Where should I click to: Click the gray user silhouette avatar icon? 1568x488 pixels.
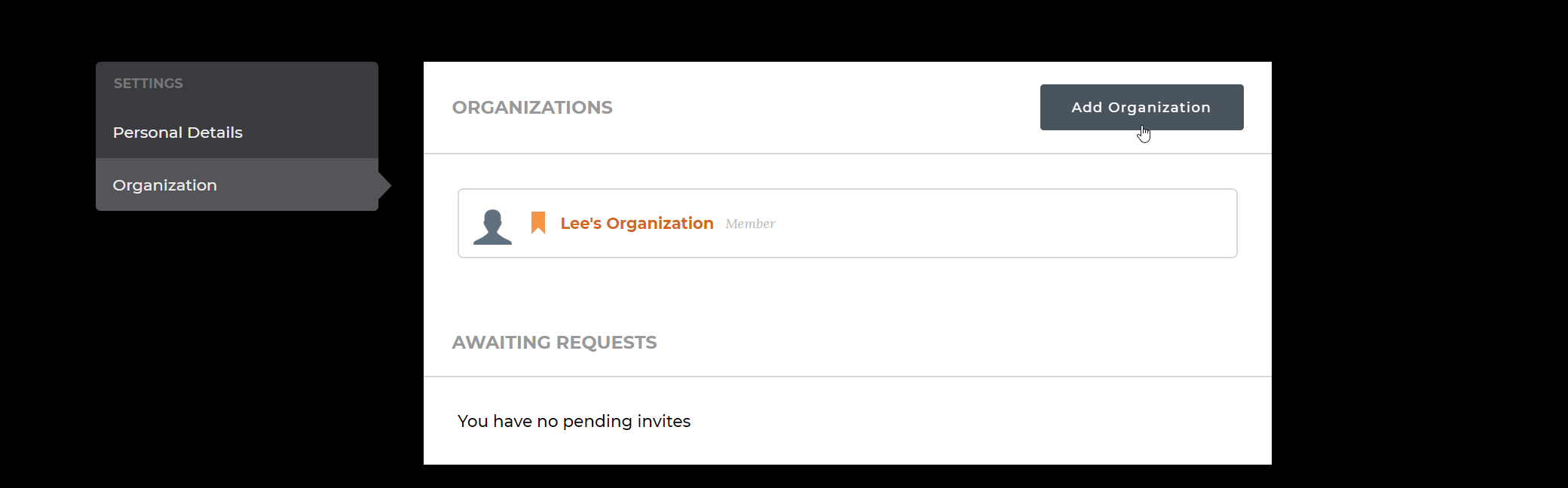(492, 227)
